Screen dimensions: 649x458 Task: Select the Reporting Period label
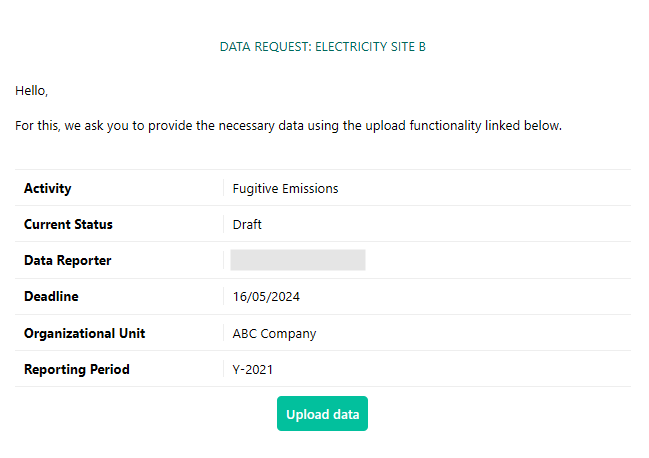pyautogui.click(x=77, y=369)
